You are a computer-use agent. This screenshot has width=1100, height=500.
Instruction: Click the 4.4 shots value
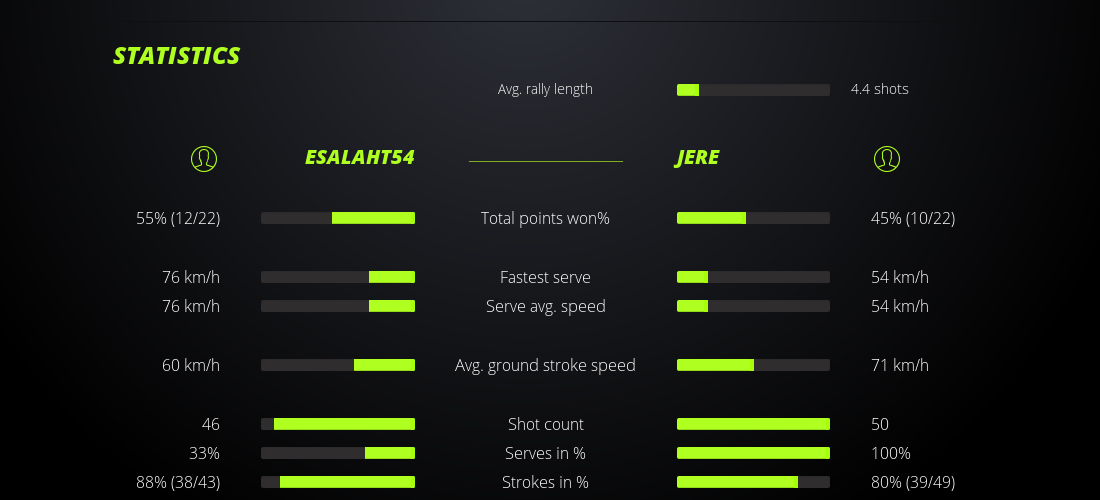pos(879,89)
